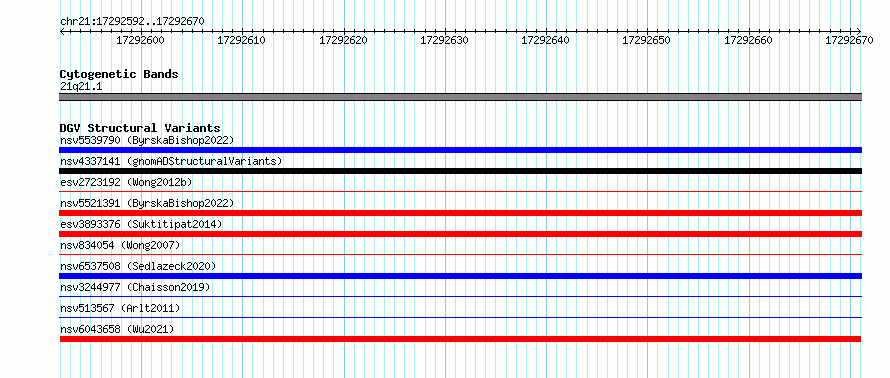Click the nsv3244977 (Chaisson2019) label
The height and width of the screenshot is (378, 890).
tap(135, 287)
